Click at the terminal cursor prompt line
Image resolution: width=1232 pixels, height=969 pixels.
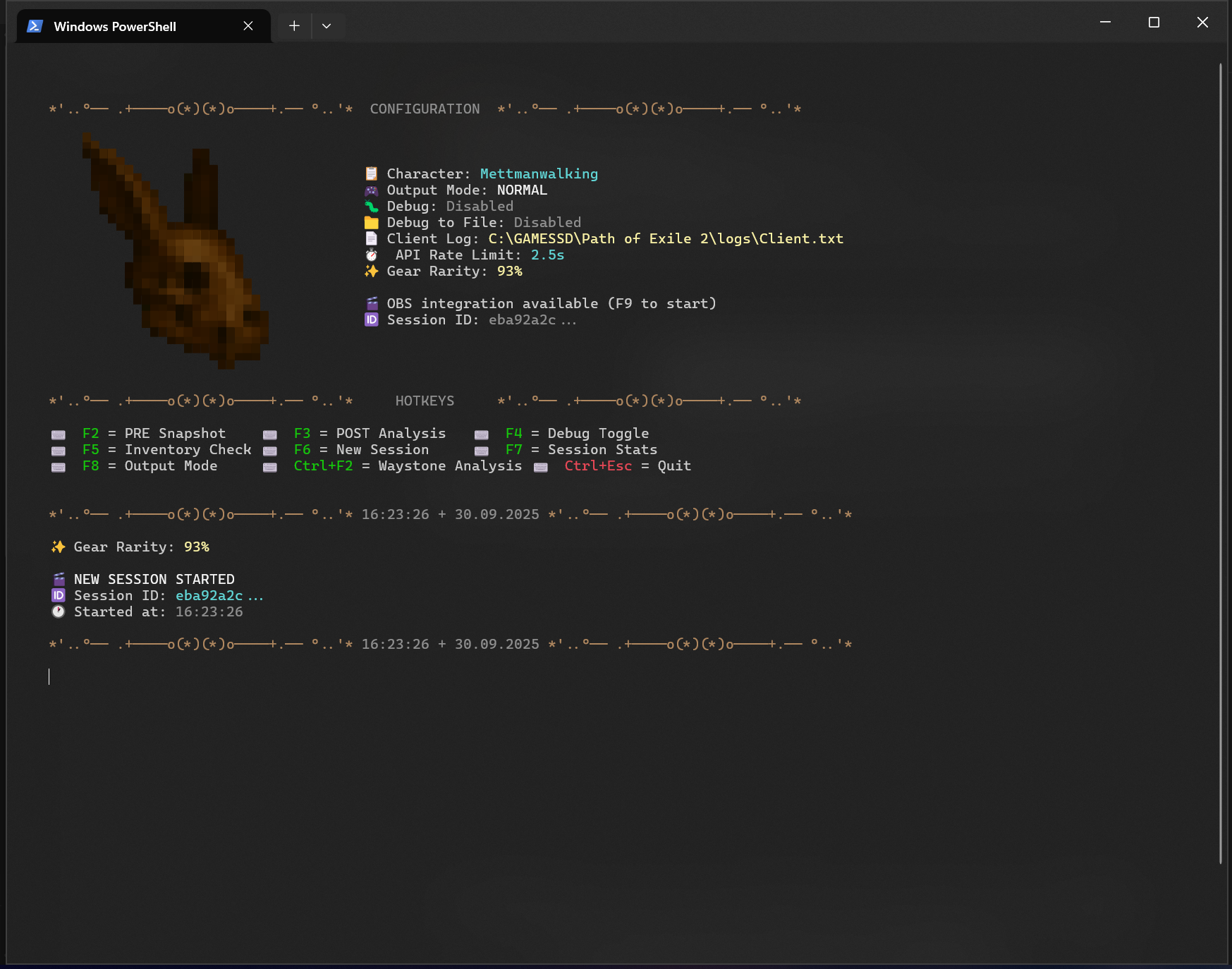pyautogui.click(x=49, y=677)
